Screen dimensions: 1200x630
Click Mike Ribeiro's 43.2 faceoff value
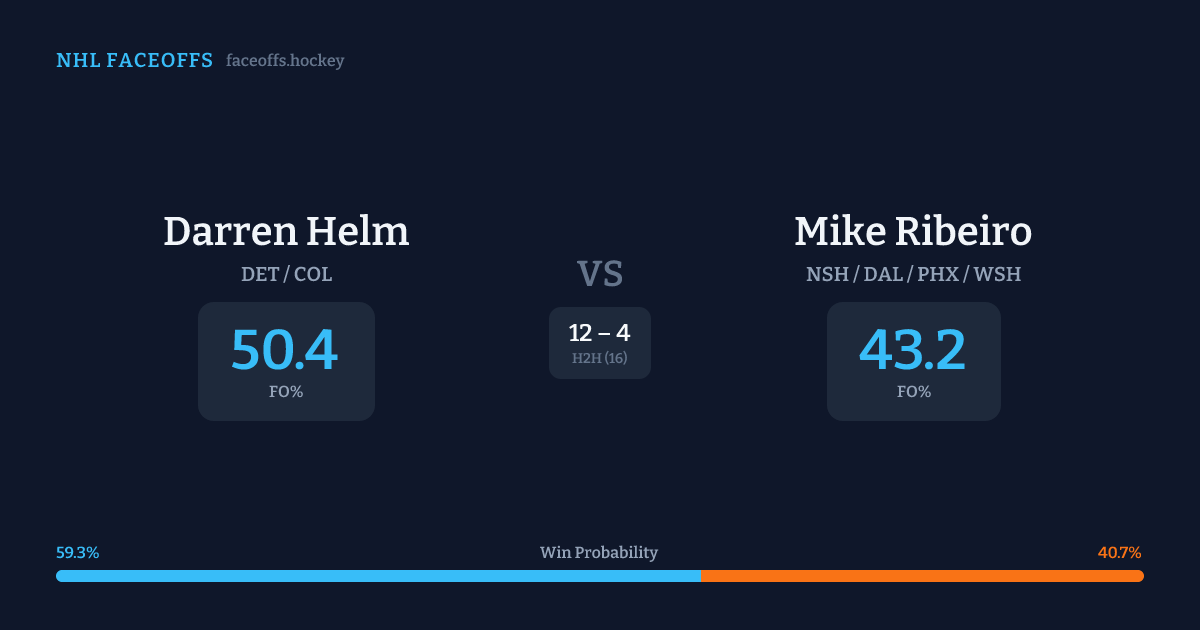[x=913, y=350]
